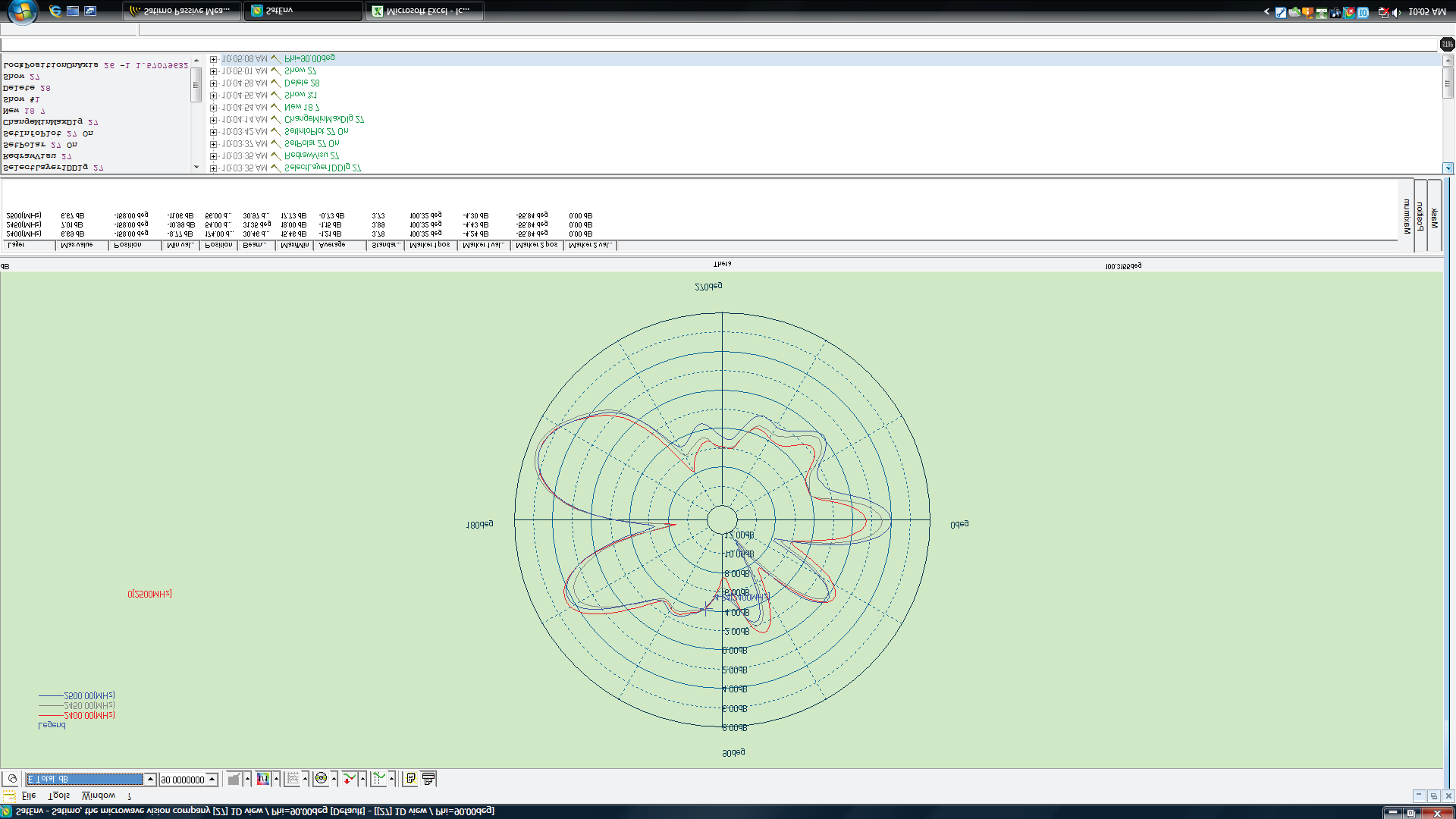Open the Window menu
The width and height of the screenshot is (1456, 819).
point(99,795)
